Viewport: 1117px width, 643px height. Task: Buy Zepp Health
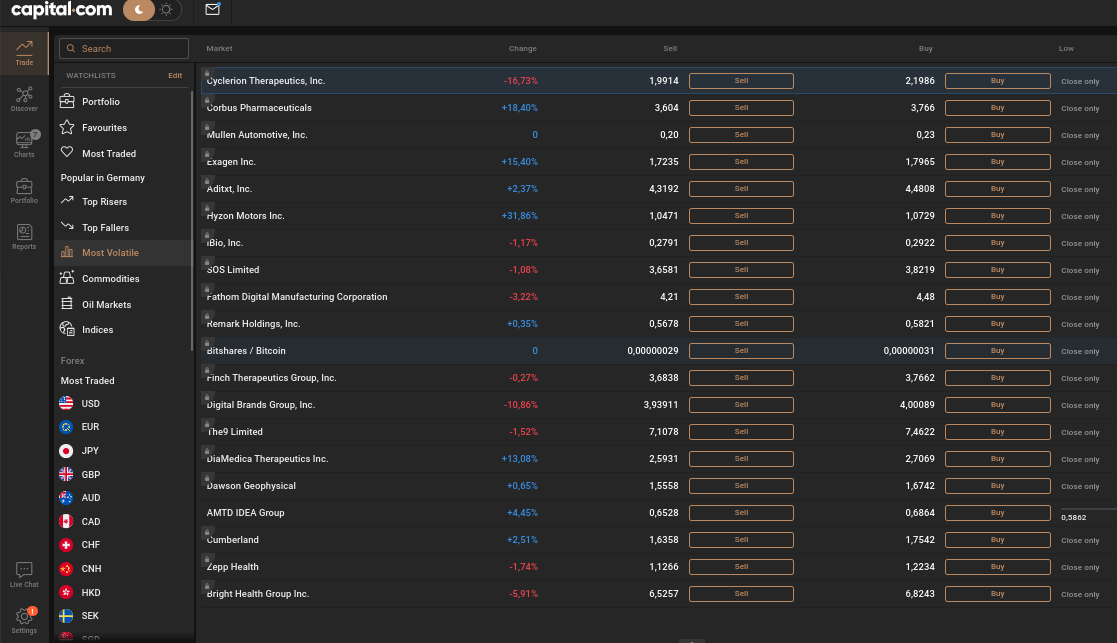tap(997, 568)
